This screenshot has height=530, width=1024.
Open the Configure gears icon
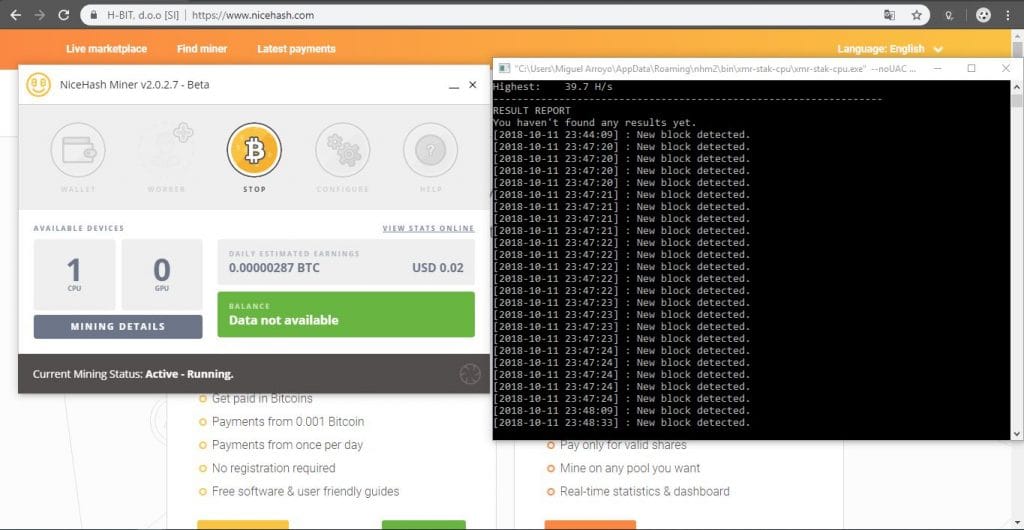click(x=343, y=150)
